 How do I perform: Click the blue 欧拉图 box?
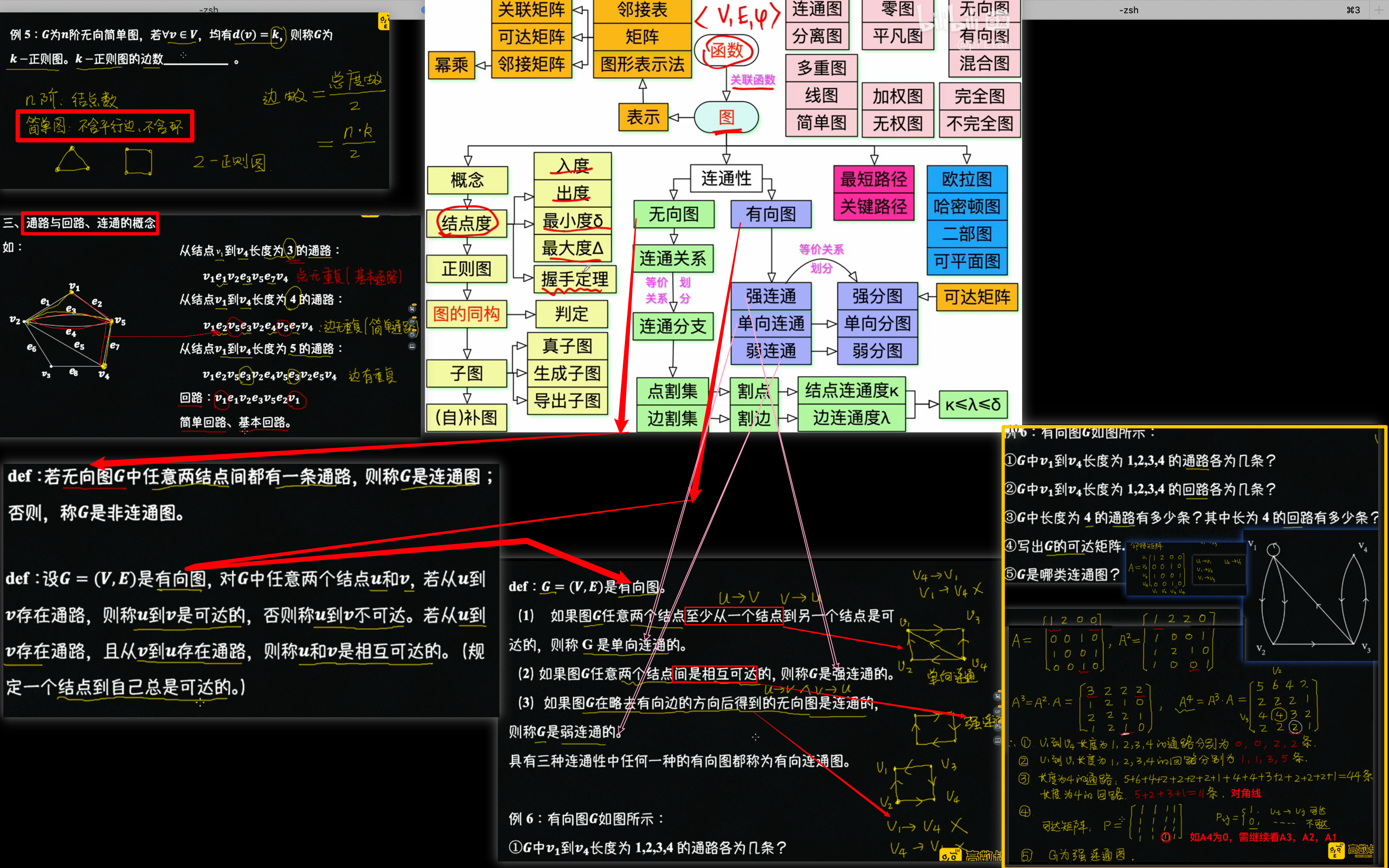(967, 179)
